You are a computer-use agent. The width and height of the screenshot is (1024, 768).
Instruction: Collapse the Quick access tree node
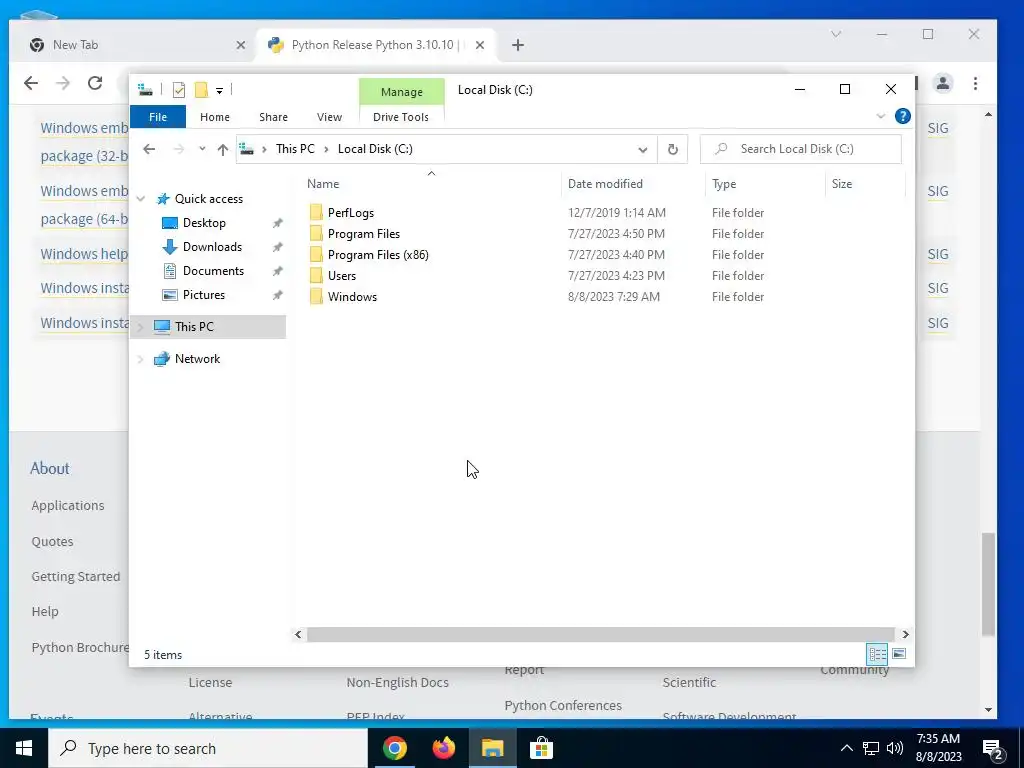click(140, 199)
